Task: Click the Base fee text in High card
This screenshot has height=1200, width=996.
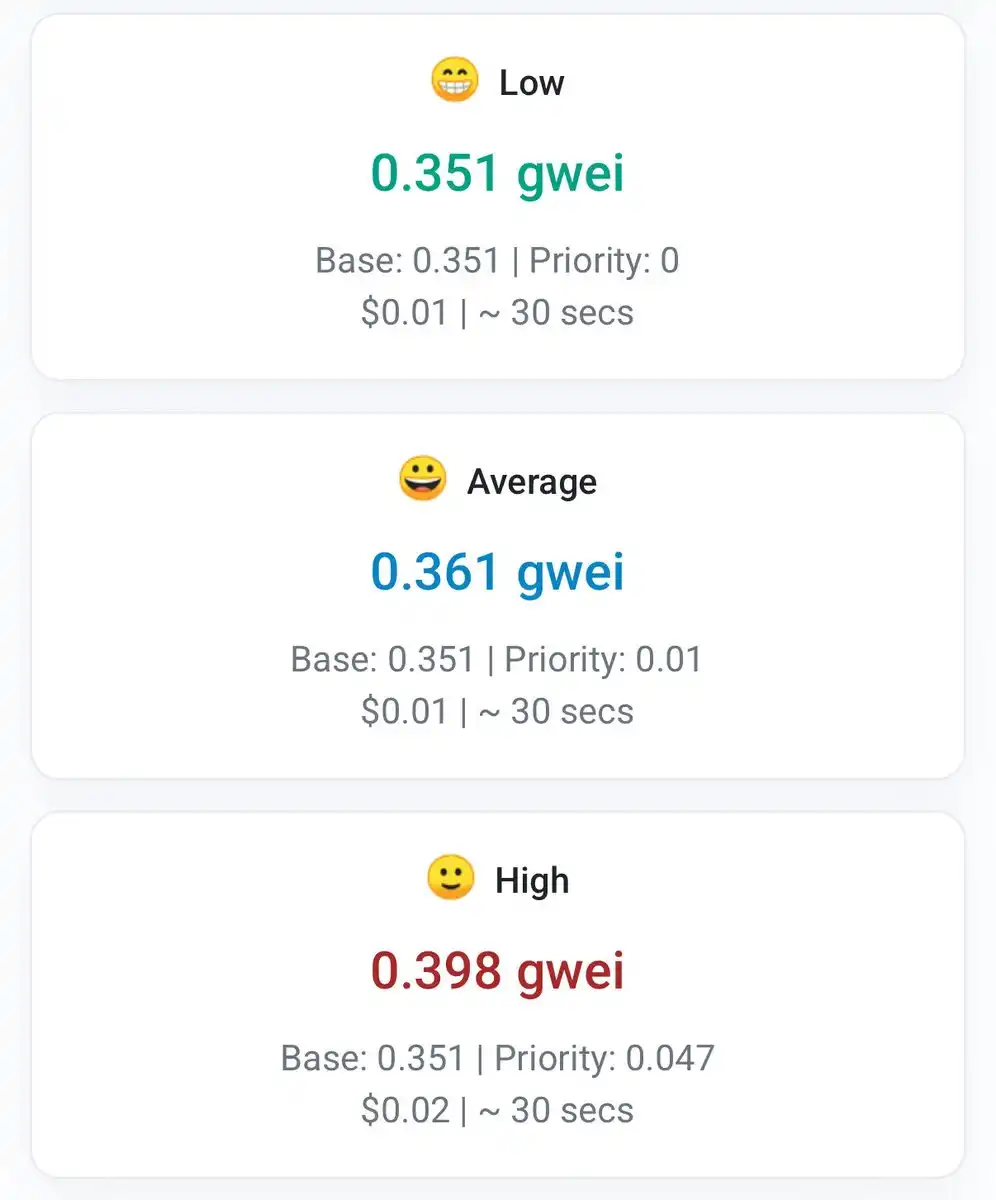Action: coord(372,1058)
